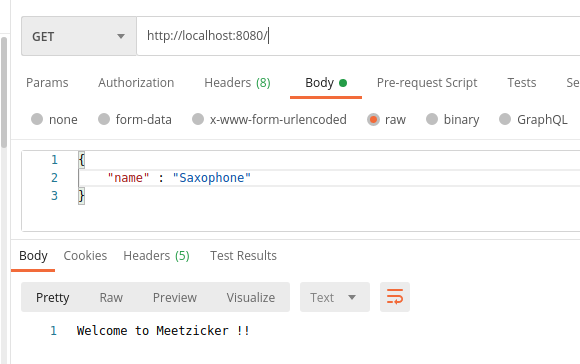This screenshot has height=364, width=580.
Task: View the Test Results tab
Action: (243, 256)
